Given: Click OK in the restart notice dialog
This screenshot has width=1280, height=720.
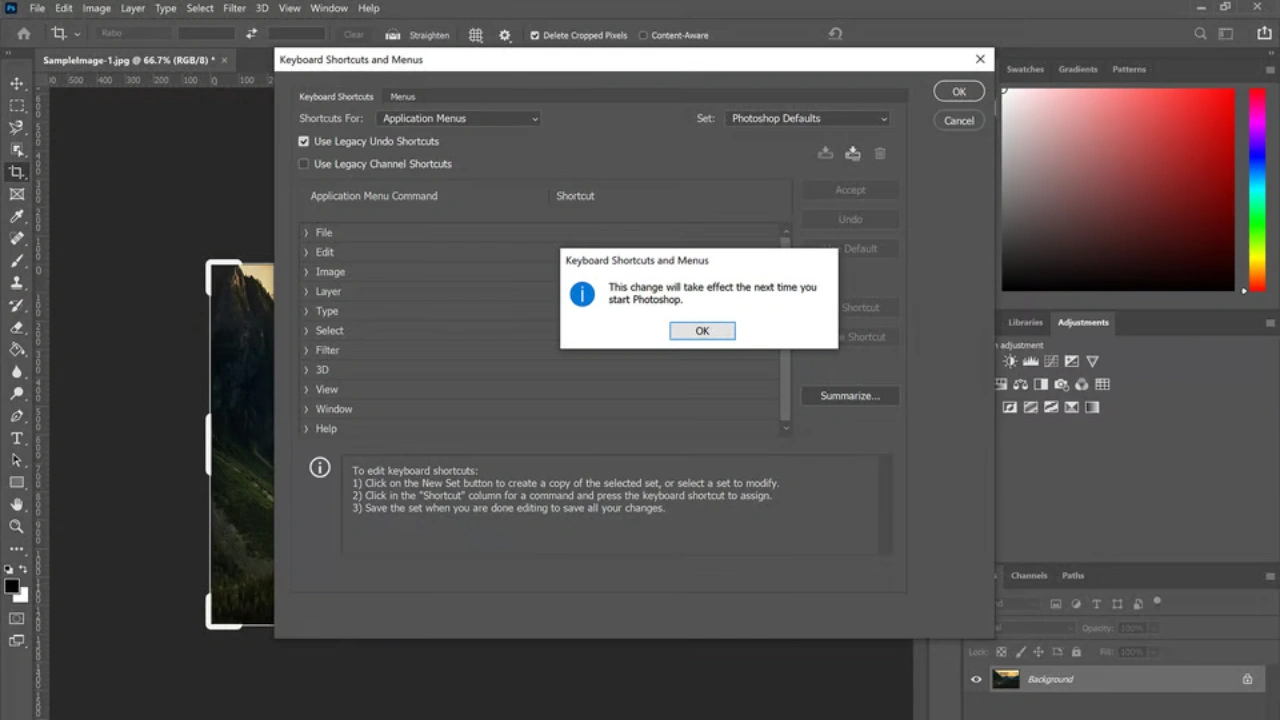Looking at the screenshot, I should (x=702, y=330).
